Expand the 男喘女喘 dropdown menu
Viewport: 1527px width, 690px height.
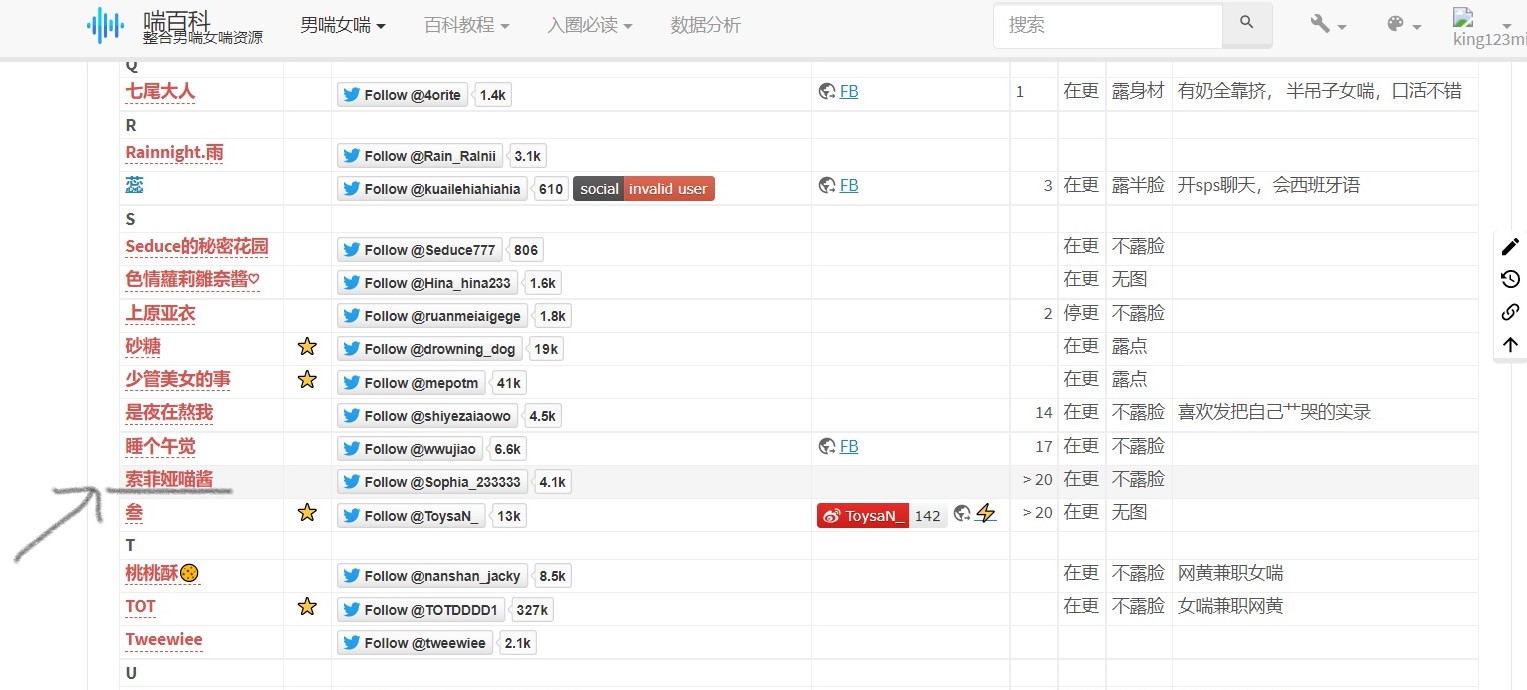click(343, 25)
